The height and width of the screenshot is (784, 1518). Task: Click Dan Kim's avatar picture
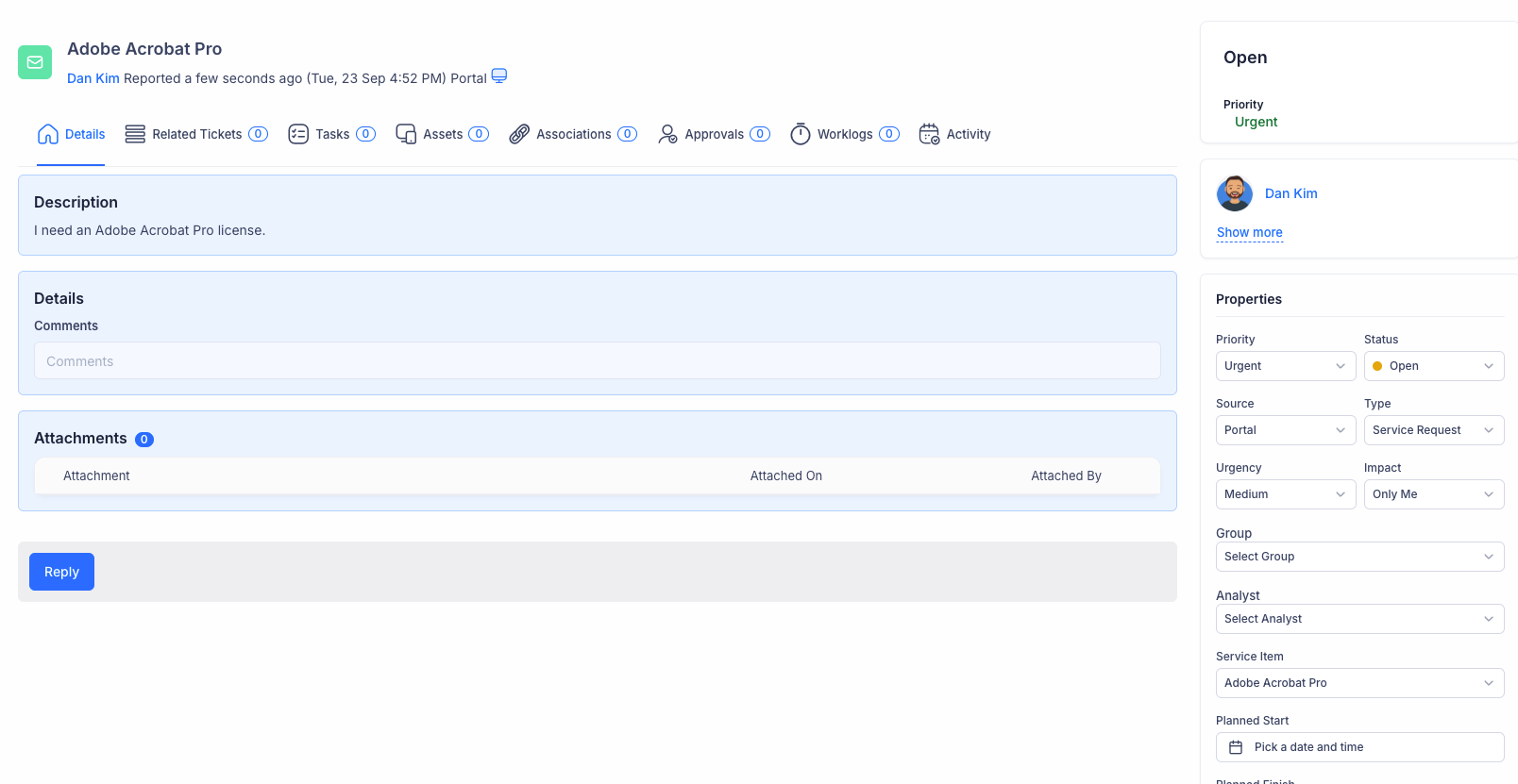tap(1235, 193)
